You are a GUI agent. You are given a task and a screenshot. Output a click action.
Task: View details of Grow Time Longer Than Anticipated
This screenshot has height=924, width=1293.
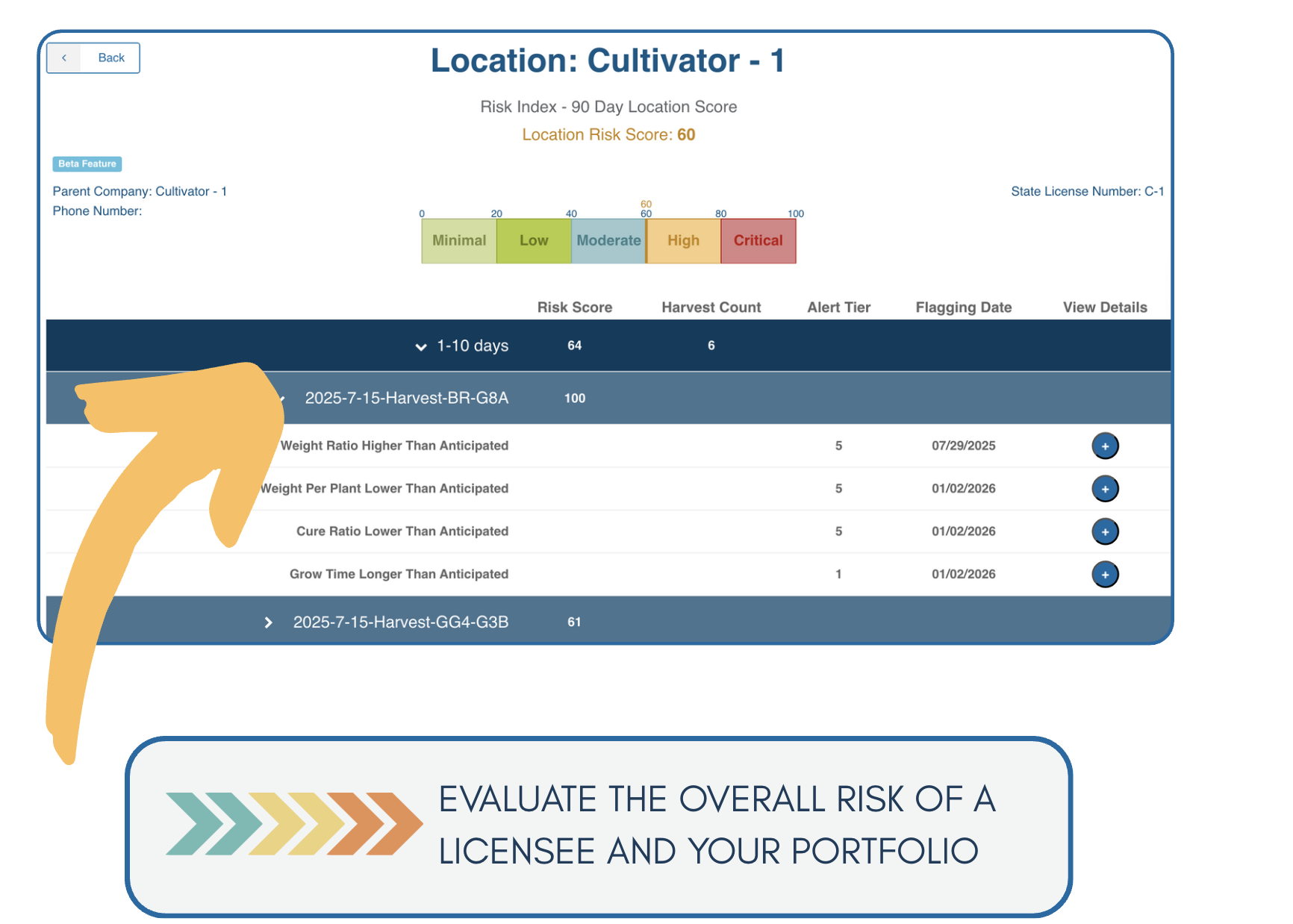1105,574
